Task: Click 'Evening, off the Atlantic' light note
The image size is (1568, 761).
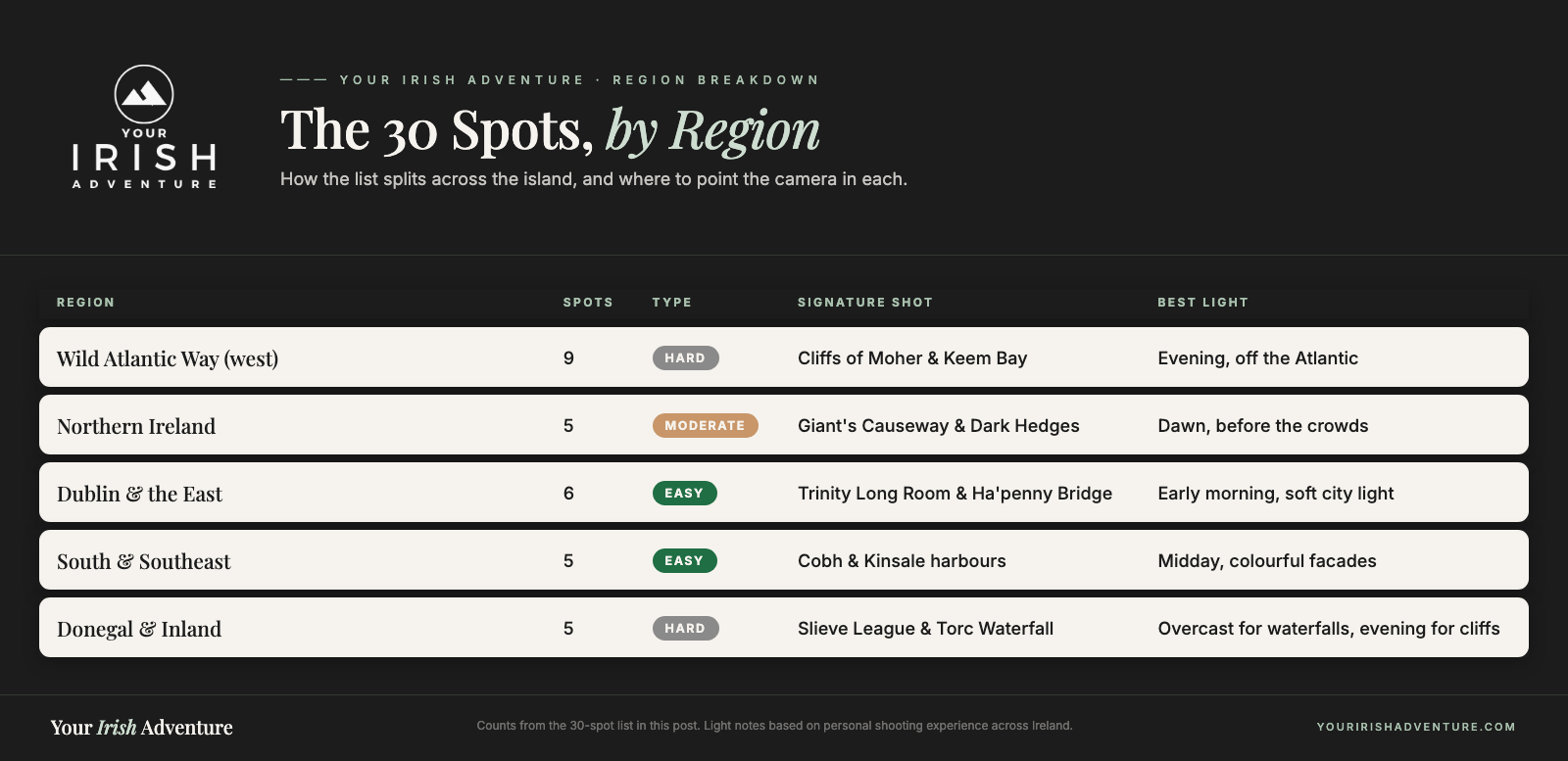Action: pyautogui.click(x=1257, y=358)
